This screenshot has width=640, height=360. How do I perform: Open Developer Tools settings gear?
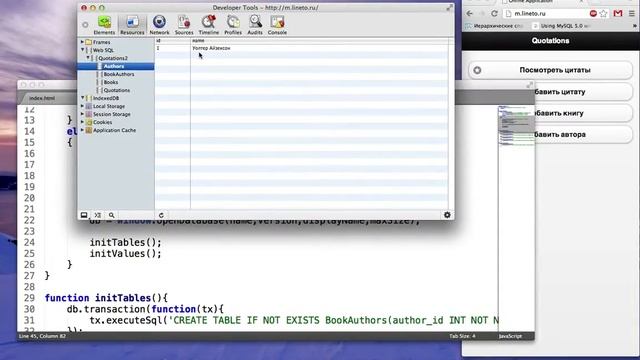coord(447,215)
